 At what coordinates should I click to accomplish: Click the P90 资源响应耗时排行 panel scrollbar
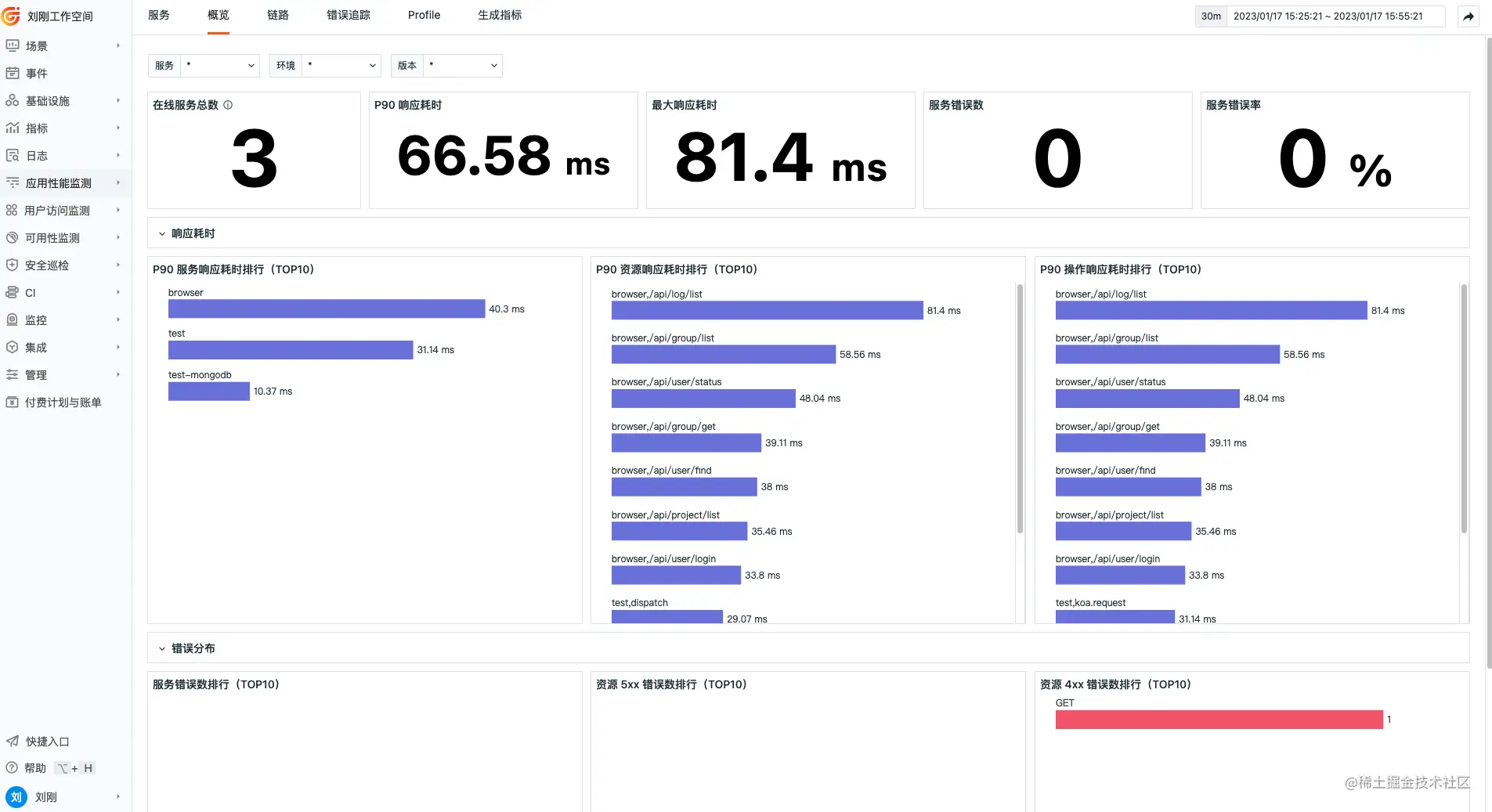tap(1020, 409)
